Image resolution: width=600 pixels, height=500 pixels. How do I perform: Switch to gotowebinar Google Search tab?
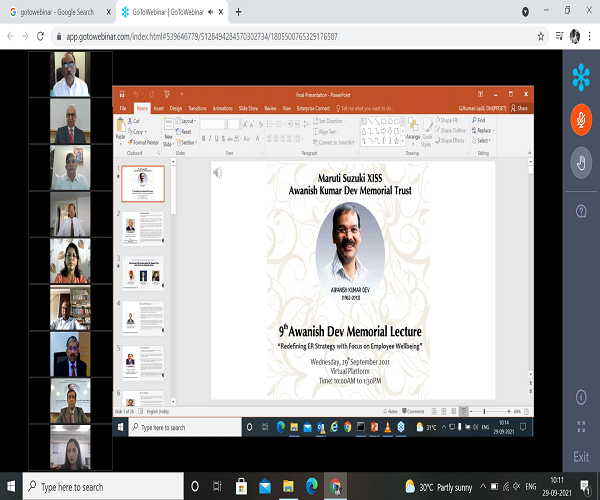[x=57, y=12]
